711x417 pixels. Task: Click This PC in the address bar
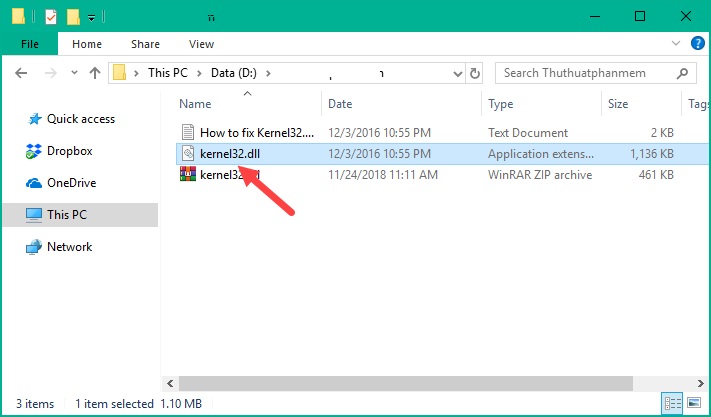tap(168, 73)
